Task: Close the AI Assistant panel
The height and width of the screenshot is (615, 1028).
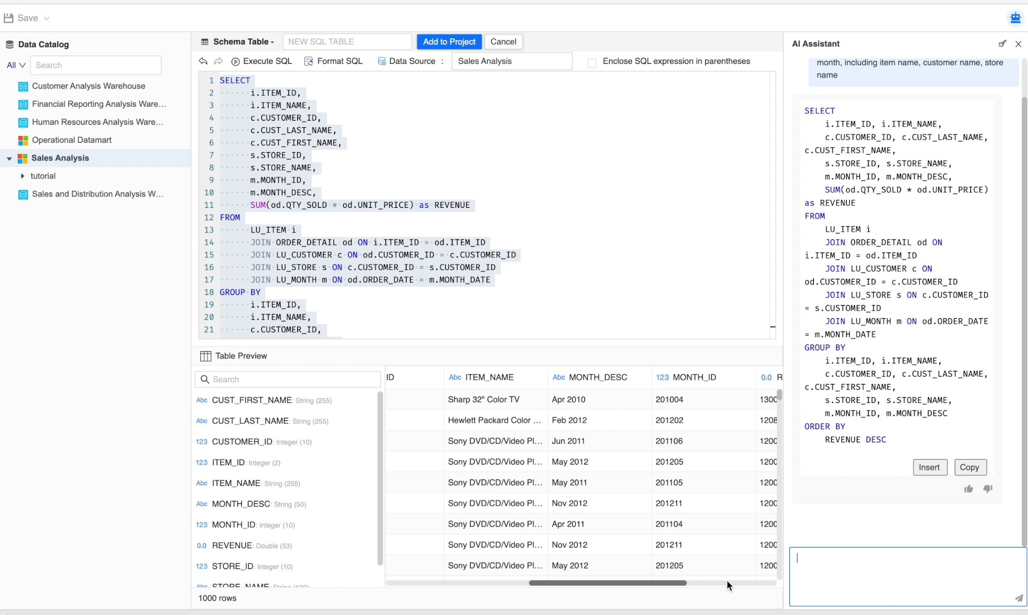Action: click(x=1018, y=44)
